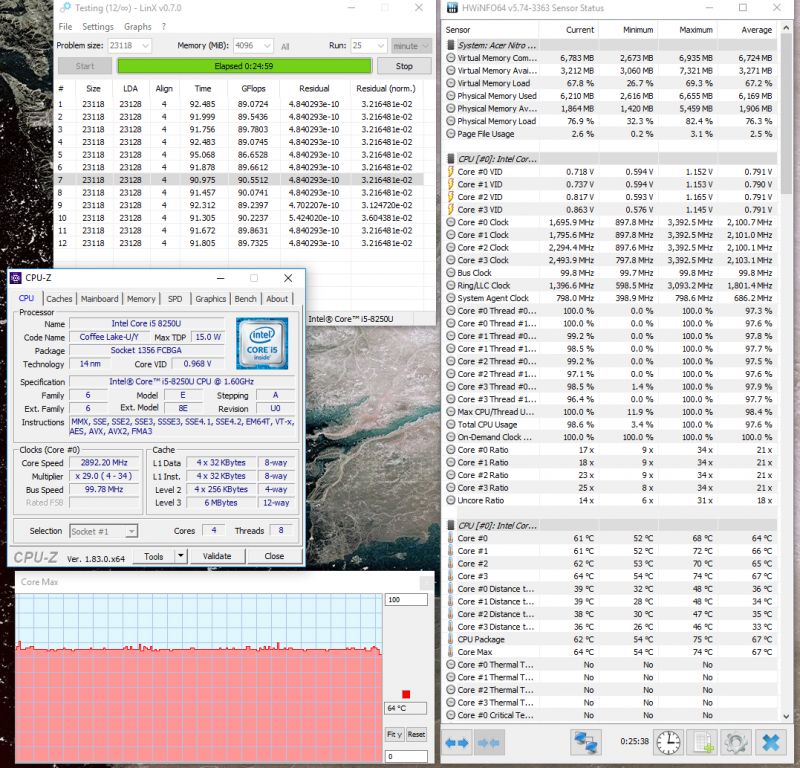Click the sensor icon beside Ring/LLC Clock

451,285
